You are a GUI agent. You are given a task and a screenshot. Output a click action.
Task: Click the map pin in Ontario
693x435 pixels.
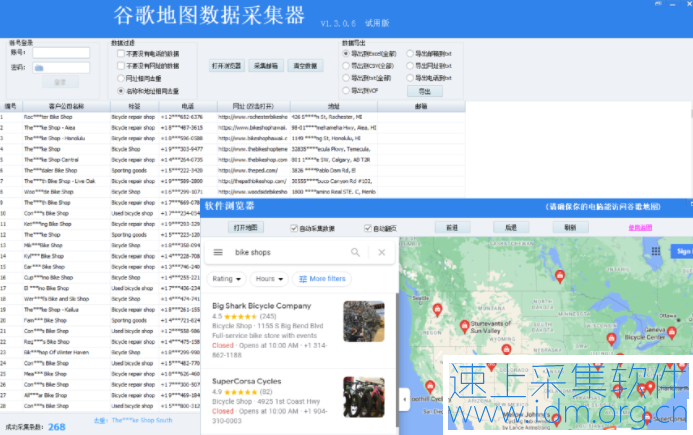pos(560,276)
